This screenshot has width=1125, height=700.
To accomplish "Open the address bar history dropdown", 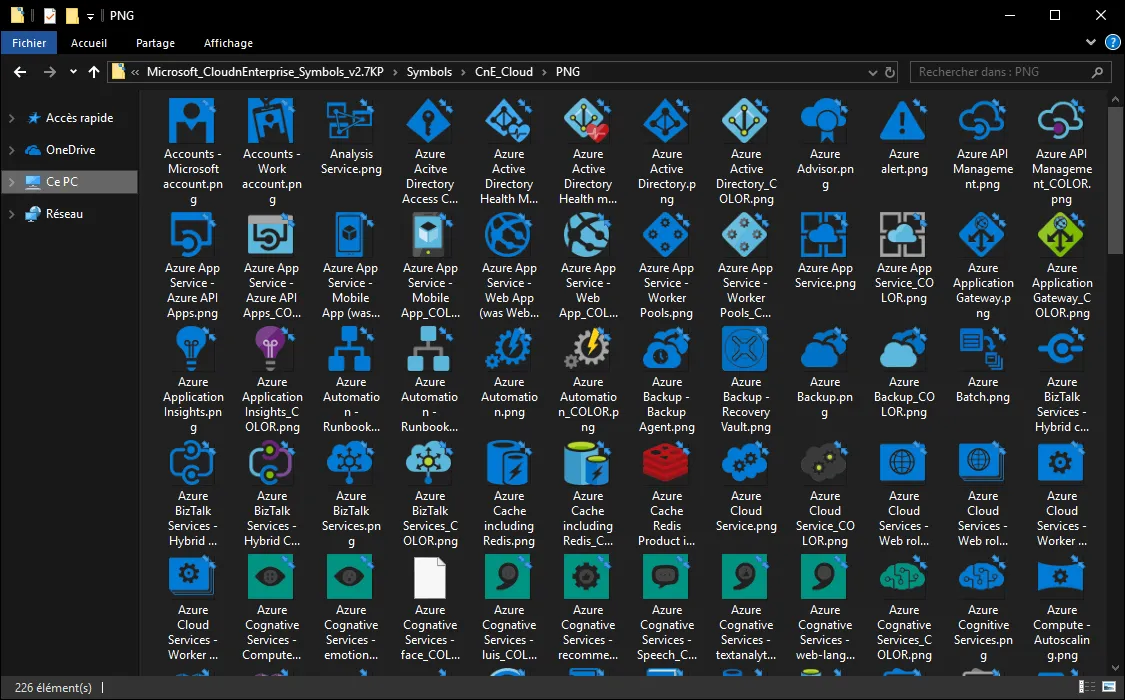I will 872,71.
